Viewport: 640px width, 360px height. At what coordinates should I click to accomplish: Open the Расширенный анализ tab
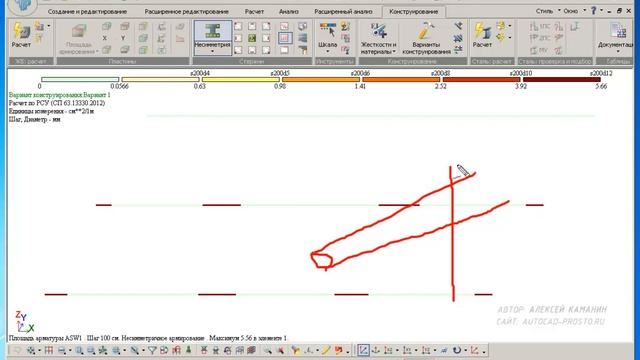tap(343, 11)
